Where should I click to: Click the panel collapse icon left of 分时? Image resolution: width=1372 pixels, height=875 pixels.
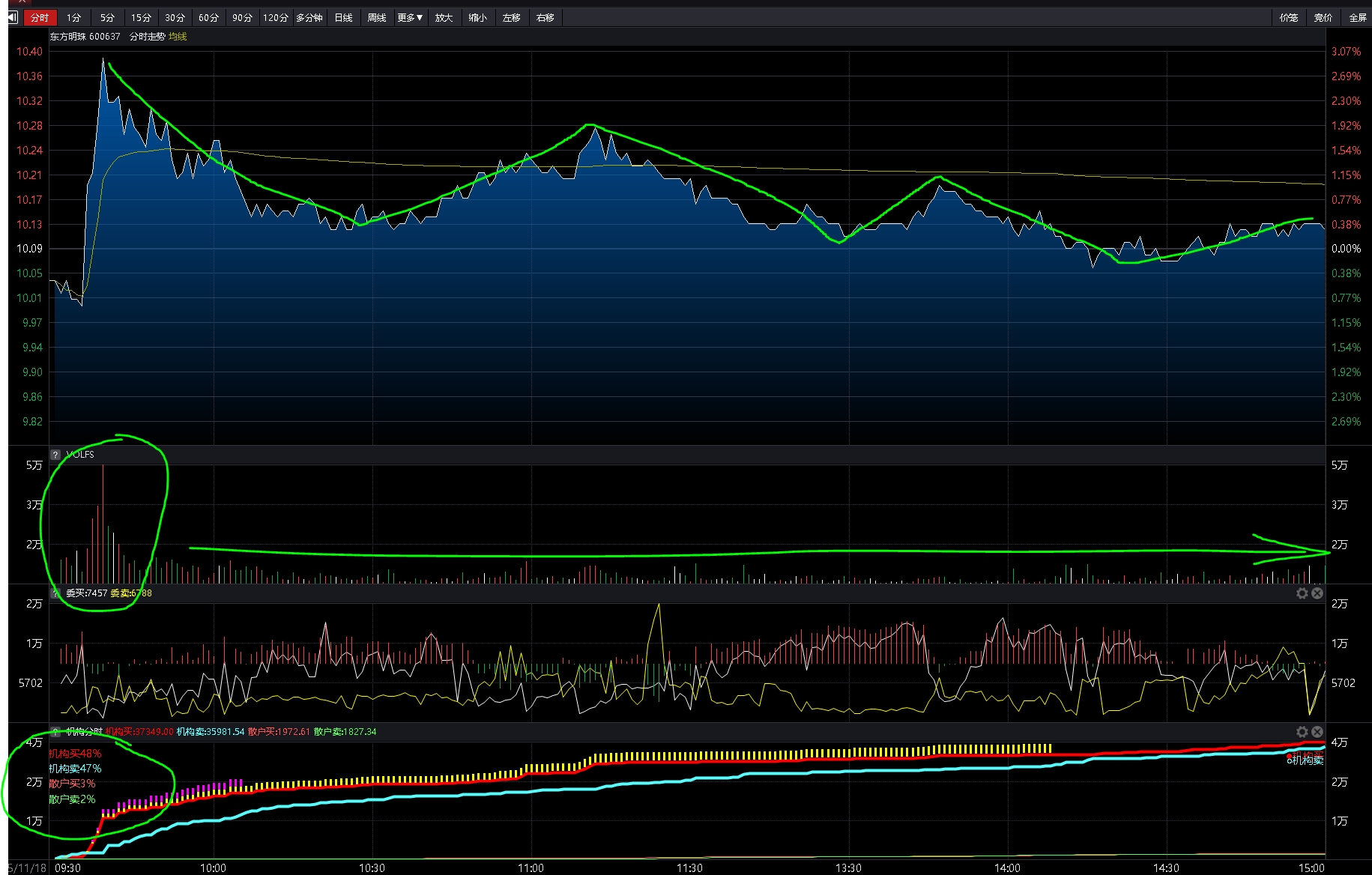[x=13, y=17]
